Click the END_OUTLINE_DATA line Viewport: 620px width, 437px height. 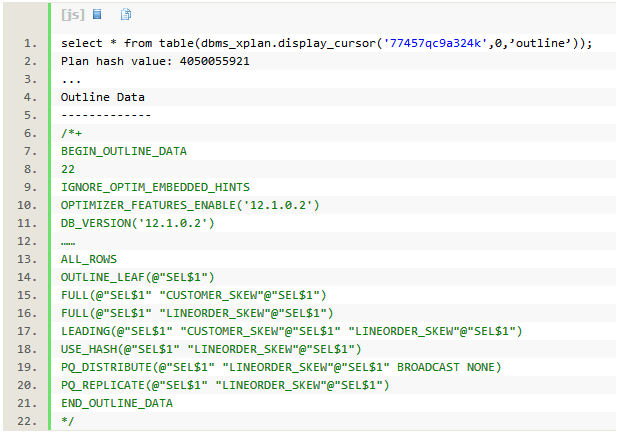pos(117,403)
